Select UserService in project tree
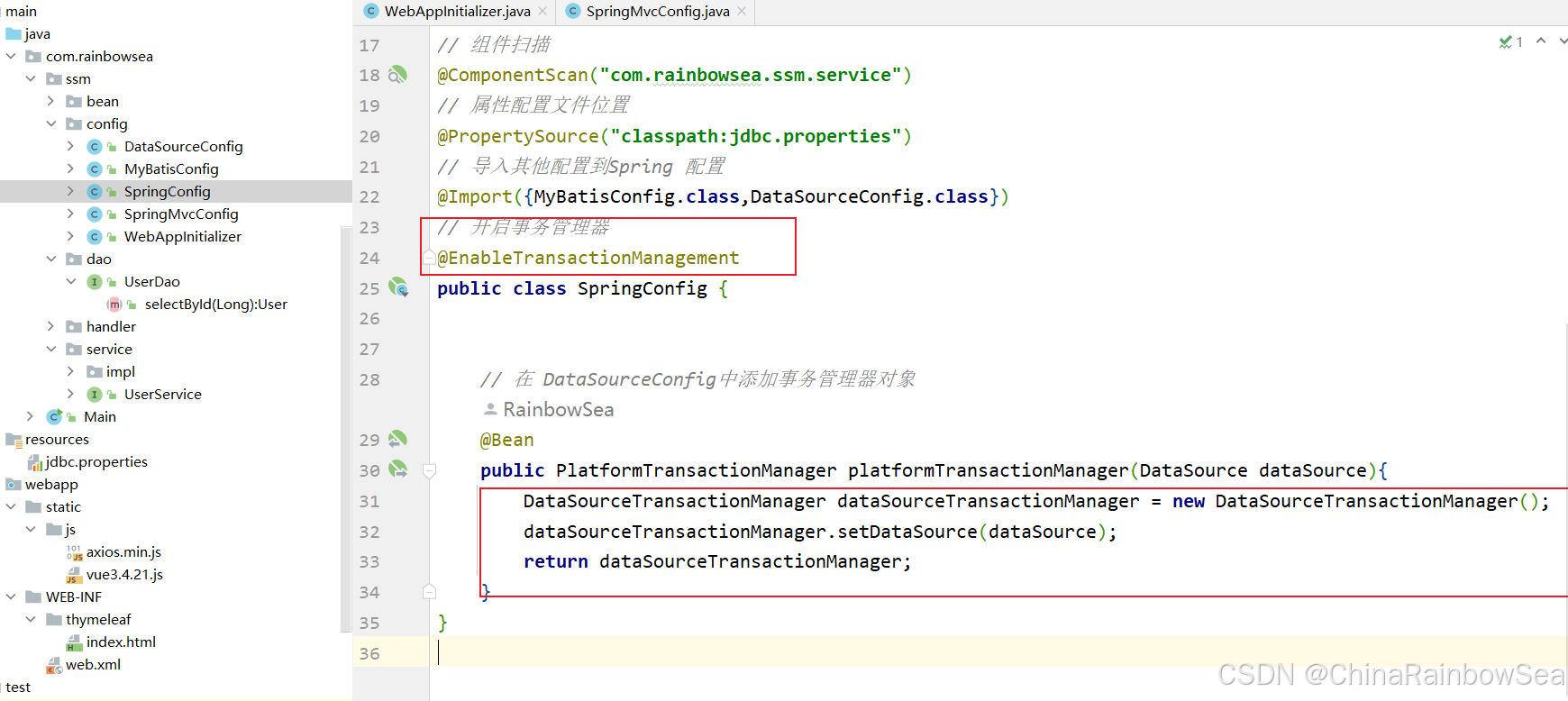Viewport: 1568px width, 701px height. [163, 394]
